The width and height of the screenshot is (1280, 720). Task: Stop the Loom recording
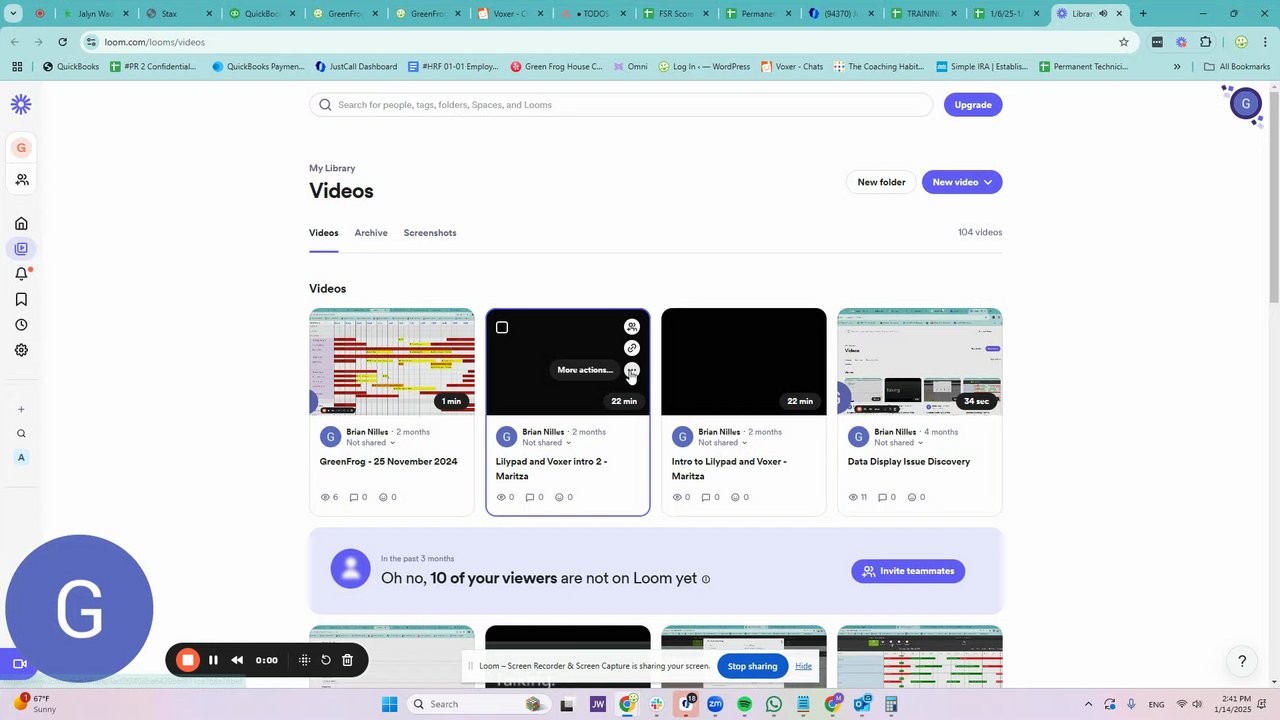click(x=188, y=660)
